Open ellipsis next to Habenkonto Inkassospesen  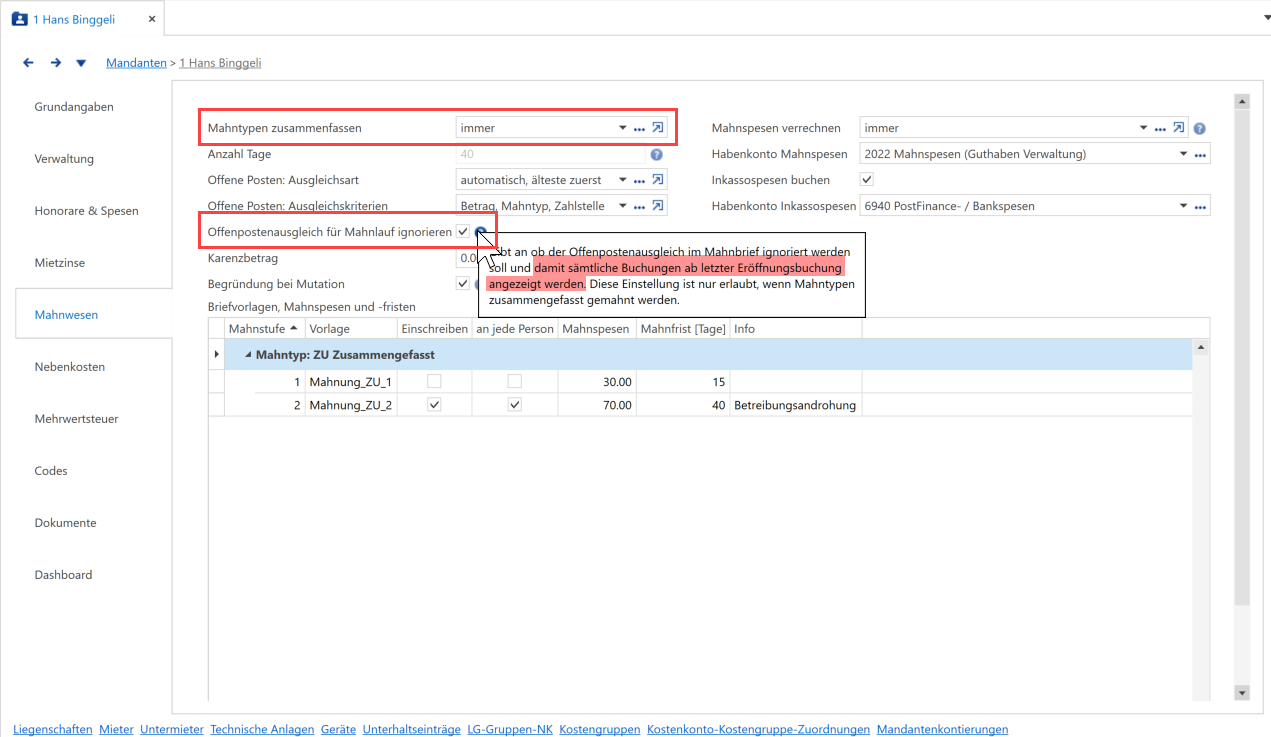[1201, 206]
